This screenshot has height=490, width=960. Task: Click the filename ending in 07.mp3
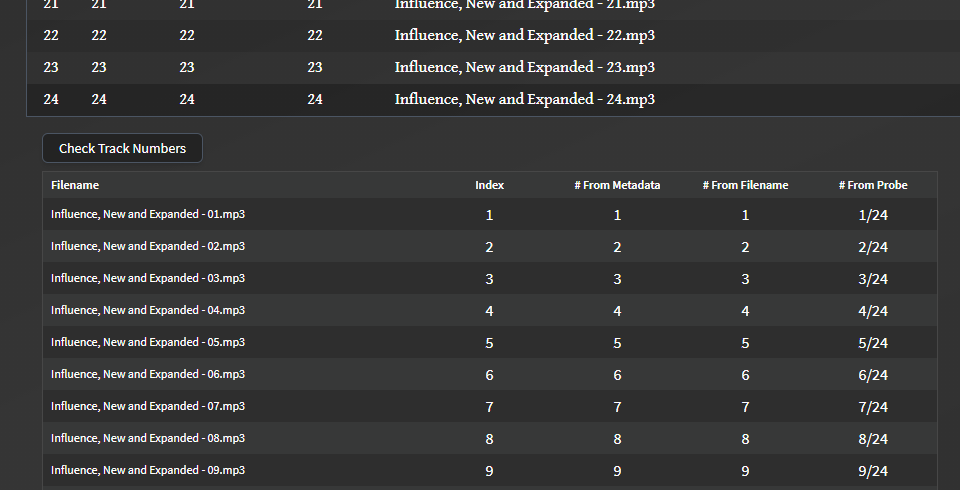coord(148,406)
